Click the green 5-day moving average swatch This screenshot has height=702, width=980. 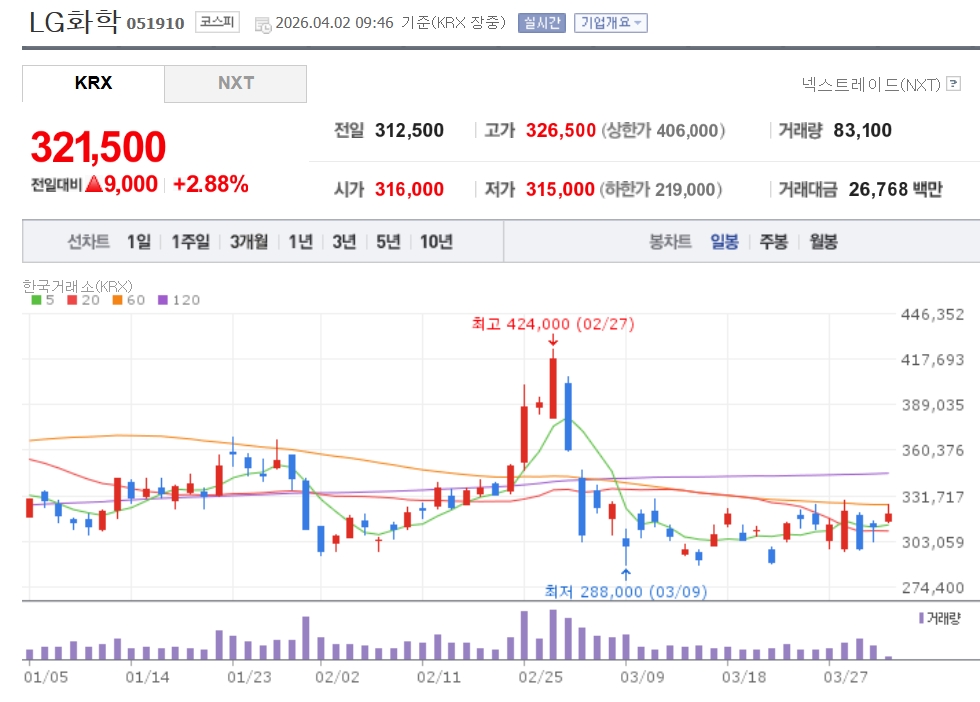[x=36, y=300]
